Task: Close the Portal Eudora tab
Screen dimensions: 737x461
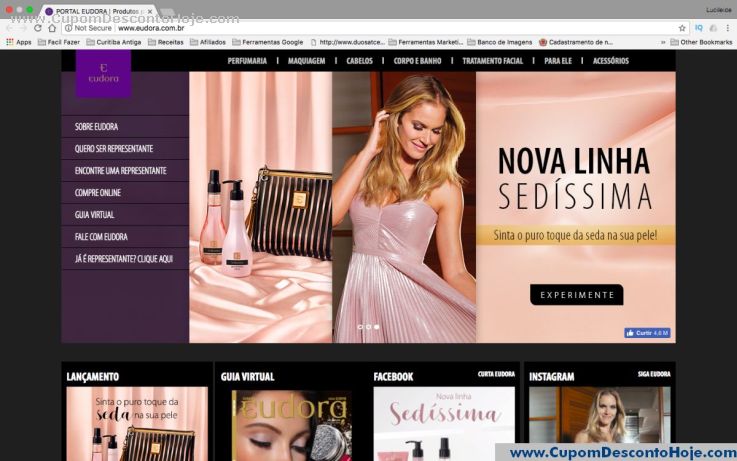Action: (x=150, y=11)
